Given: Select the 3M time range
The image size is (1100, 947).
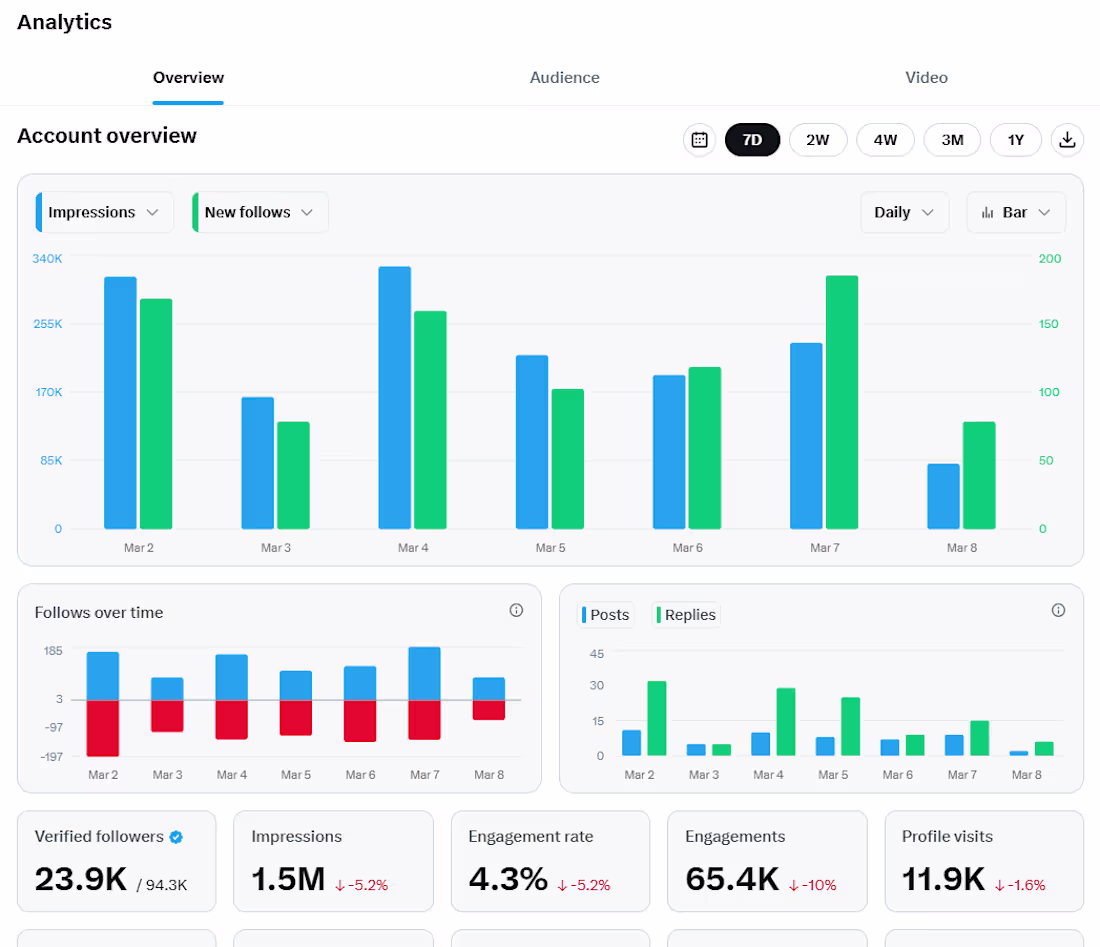Looking at the screenshot, I should click(952, 140).
